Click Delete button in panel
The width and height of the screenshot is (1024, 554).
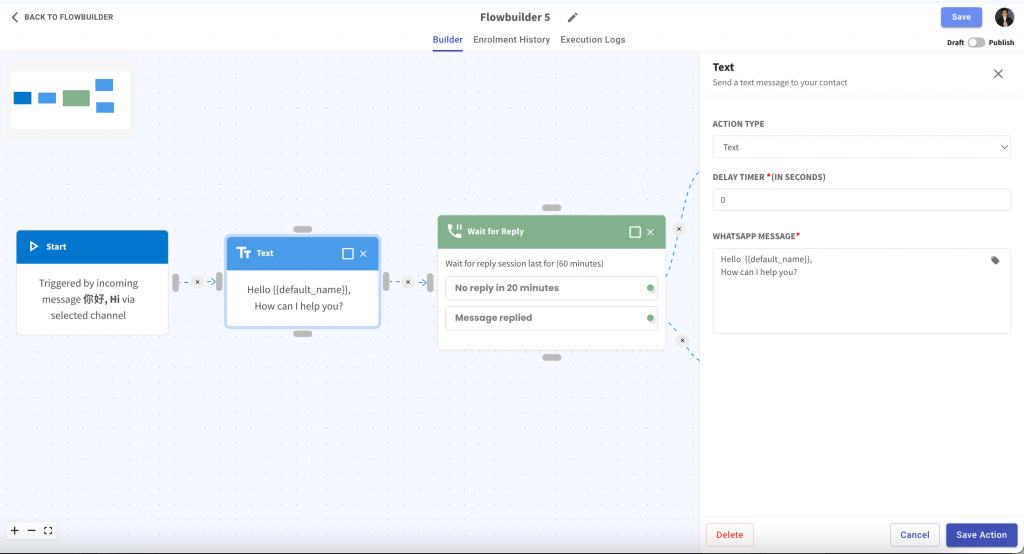click(729, 535)
